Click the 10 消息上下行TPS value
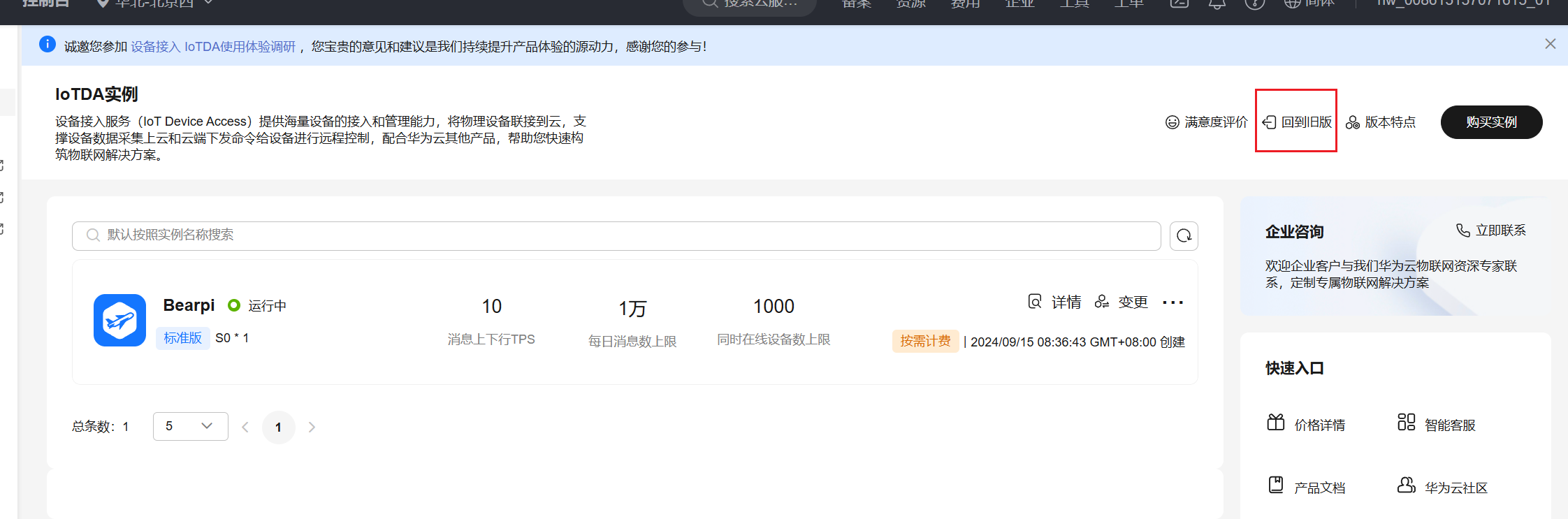This screenshot has width=1568, height=519. (x=491, y=307)
